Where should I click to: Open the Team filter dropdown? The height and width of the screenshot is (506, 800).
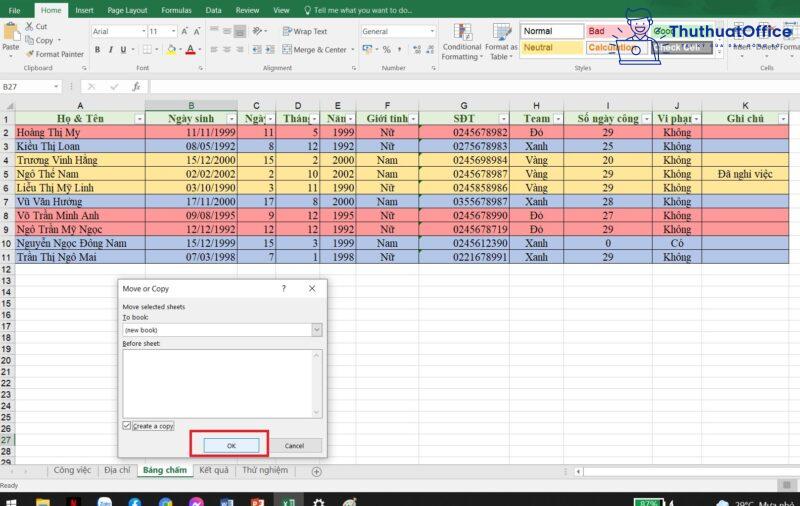tap(558, 119)
